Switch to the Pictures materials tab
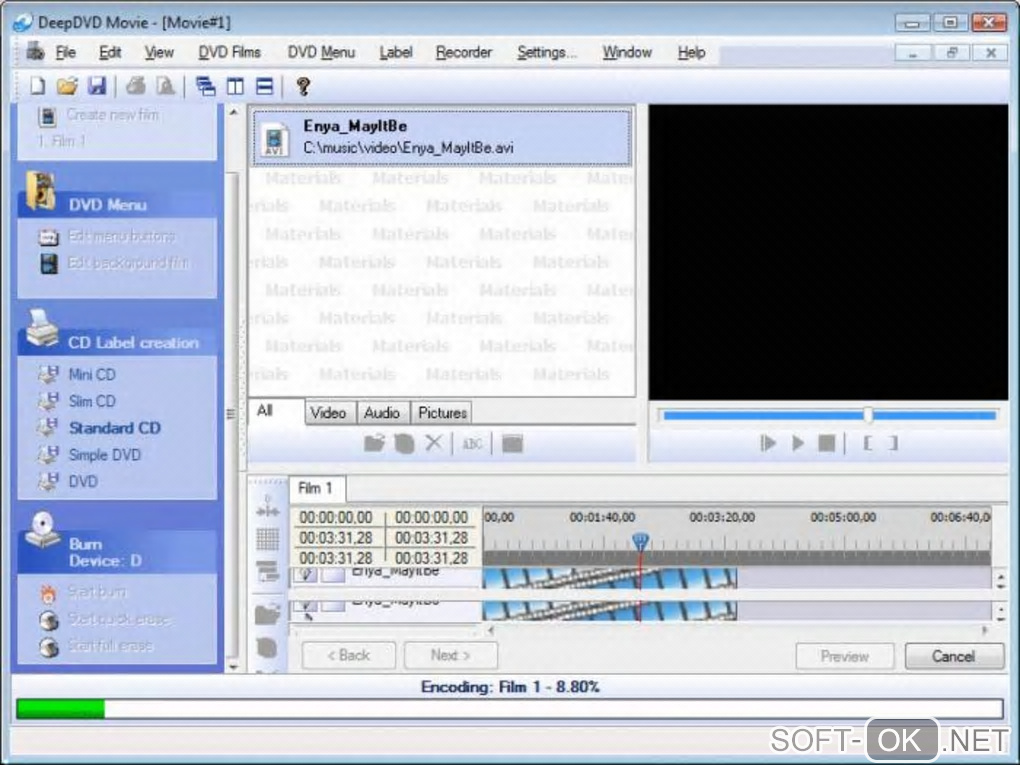1020x765 pixels. [442, 412]
